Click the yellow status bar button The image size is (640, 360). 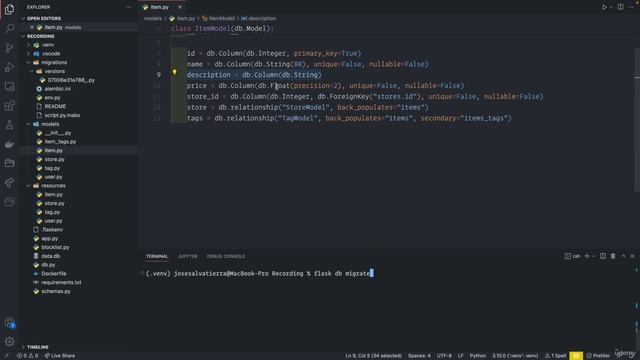576,356
